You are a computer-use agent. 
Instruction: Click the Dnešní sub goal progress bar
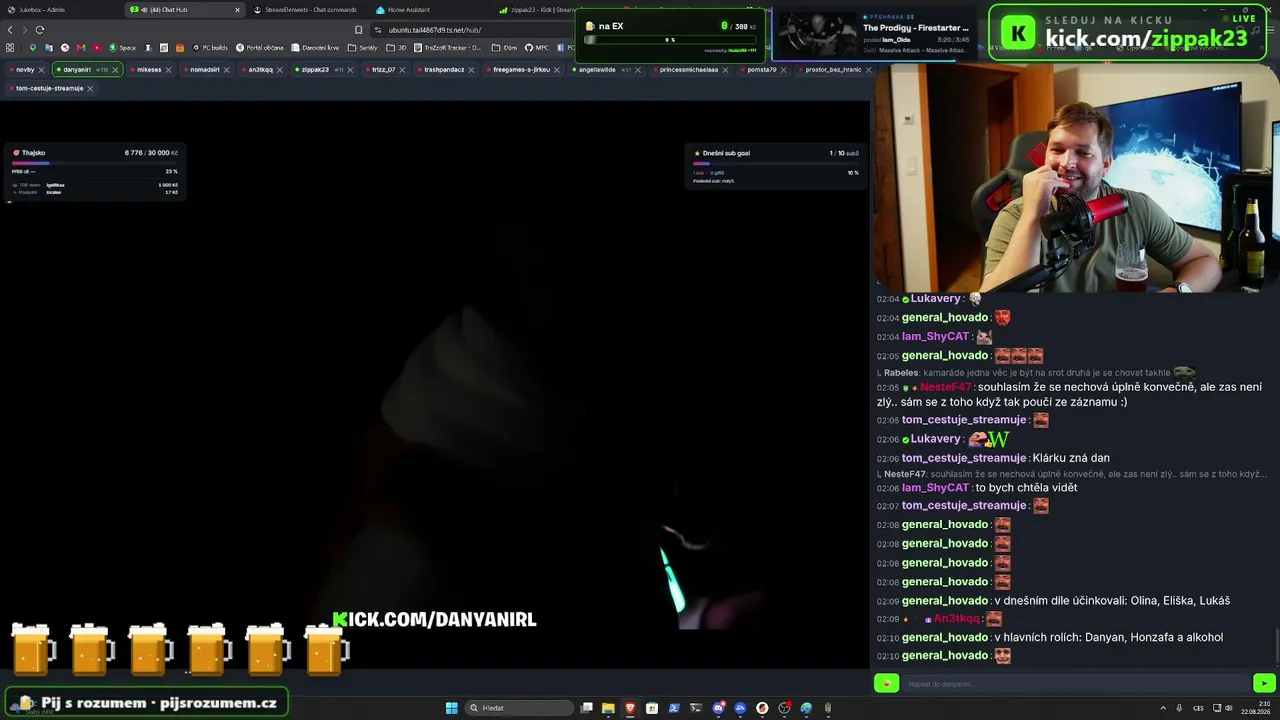point(775,163)
